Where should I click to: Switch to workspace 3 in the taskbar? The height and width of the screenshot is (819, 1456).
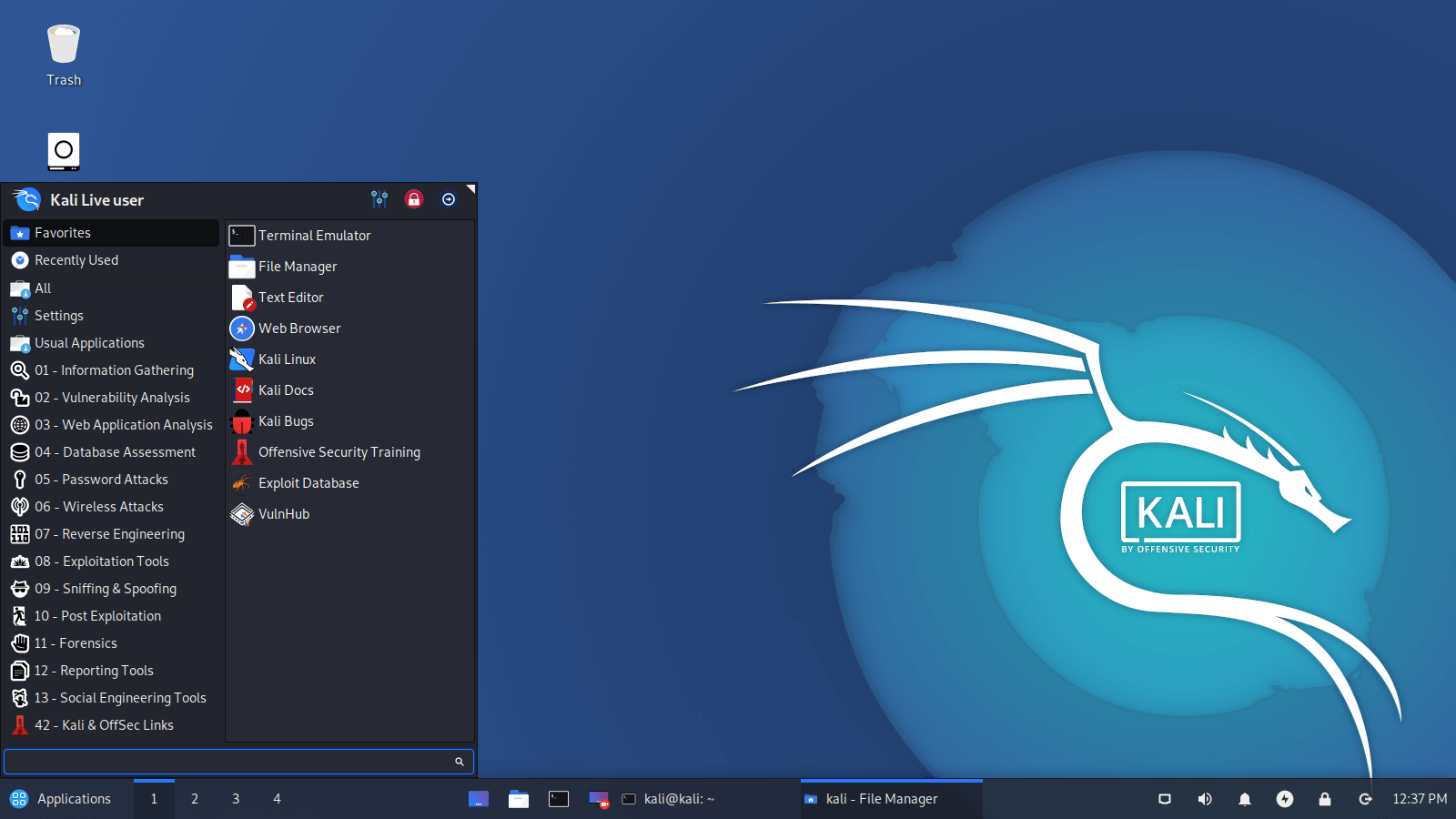(236, 799)
